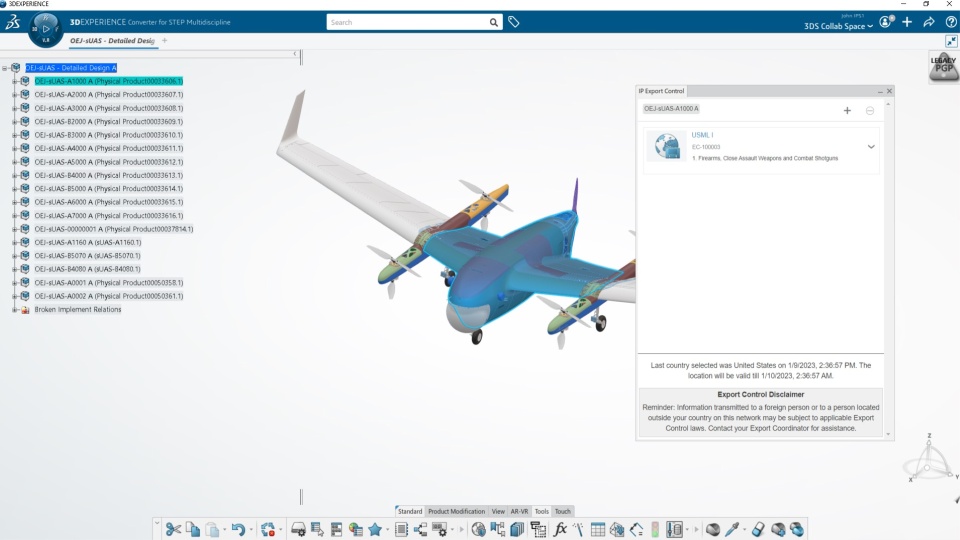Expand the OEJ-sUAS-A2000 A tree node
The width and height of the screenshot is (960, 540).
(15, 95)
